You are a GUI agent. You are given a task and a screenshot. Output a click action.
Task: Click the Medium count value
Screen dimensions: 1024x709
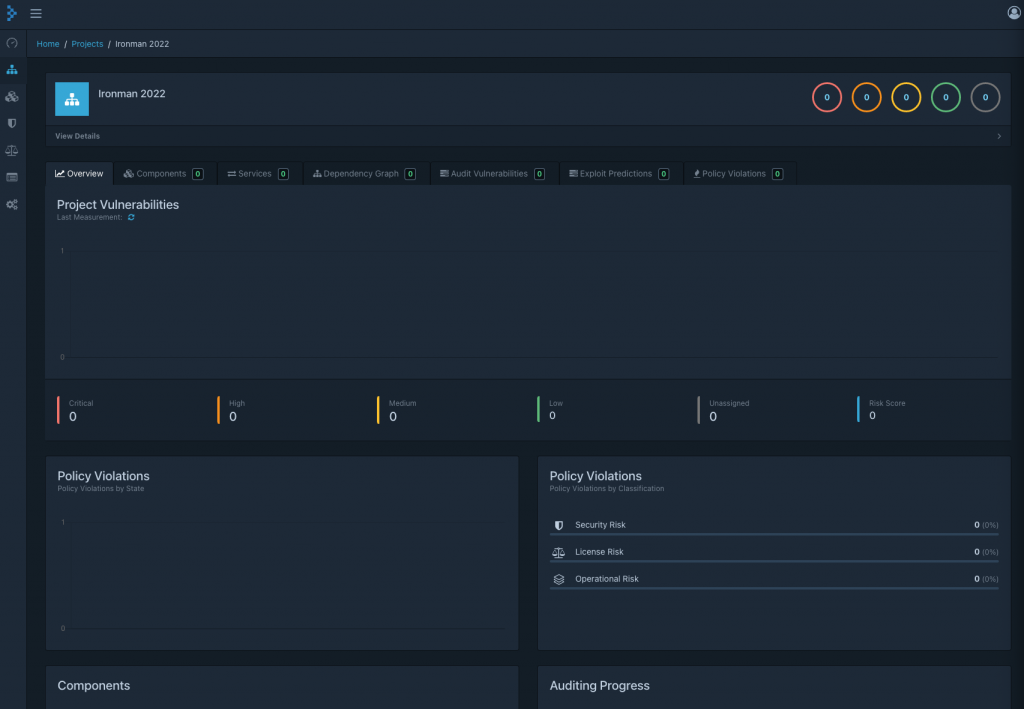392,417
